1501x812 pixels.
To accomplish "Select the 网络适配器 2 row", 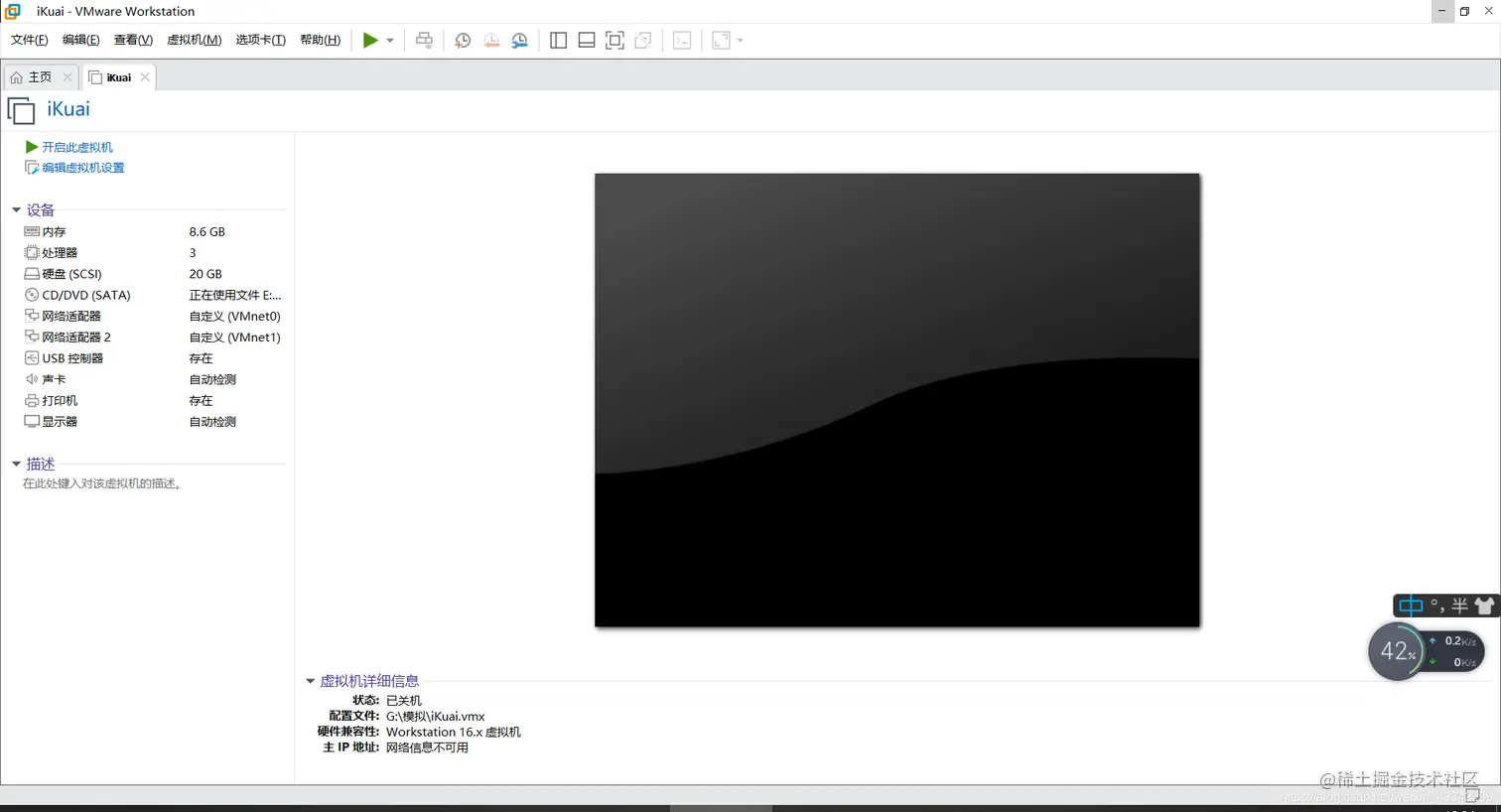I will coord(153,338).
